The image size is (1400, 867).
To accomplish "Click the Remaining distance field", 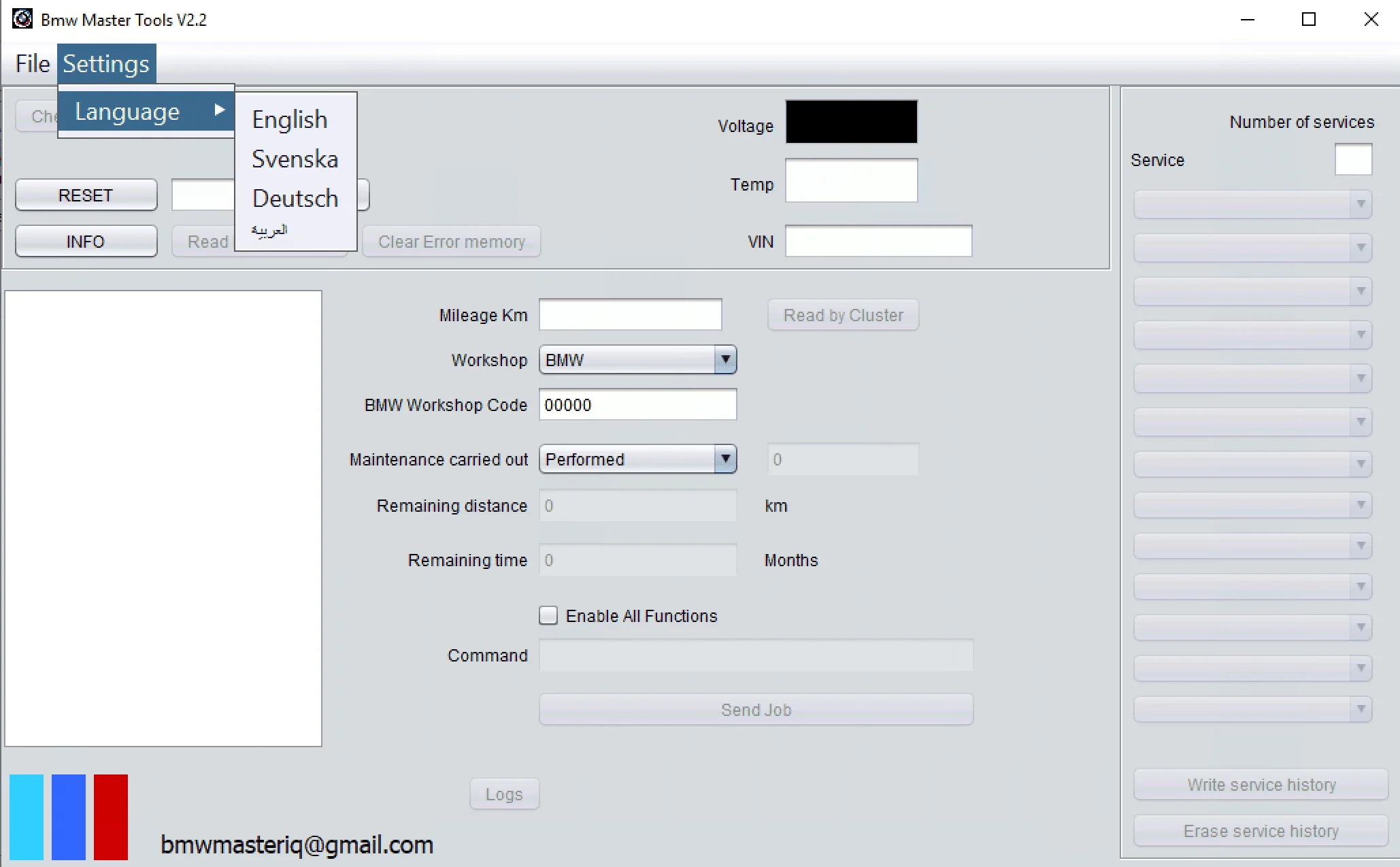I will 638,506.
